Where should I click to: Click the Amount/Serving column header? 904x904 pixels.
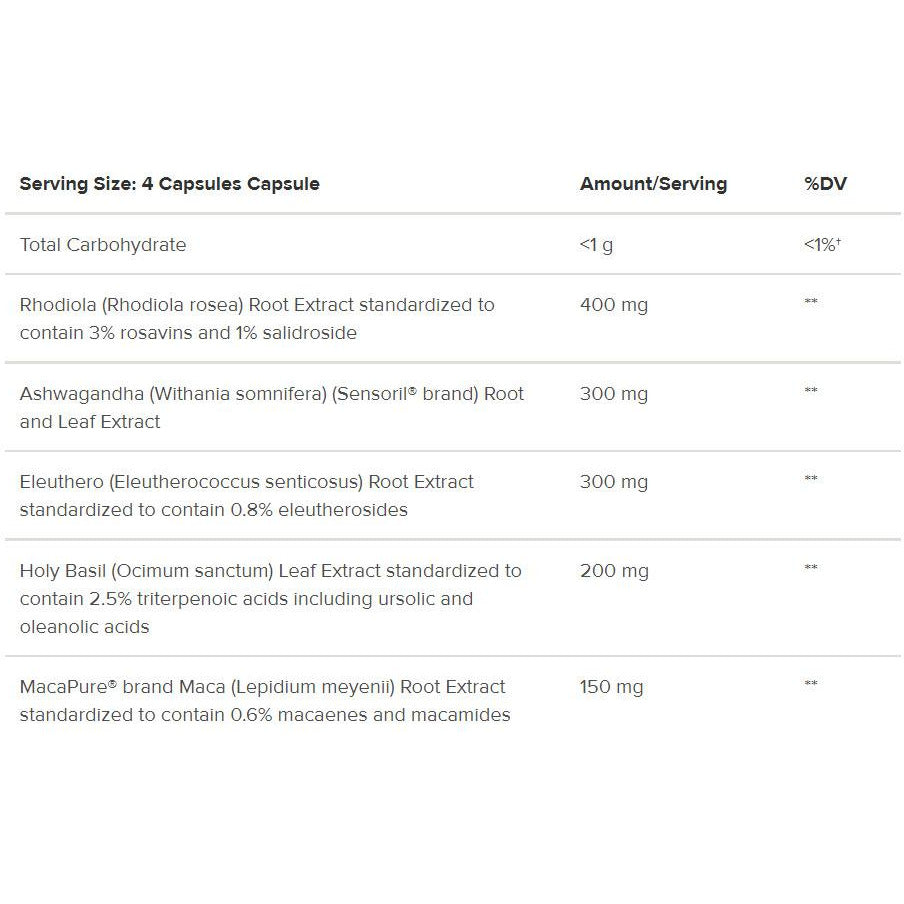tap(653, 184)
